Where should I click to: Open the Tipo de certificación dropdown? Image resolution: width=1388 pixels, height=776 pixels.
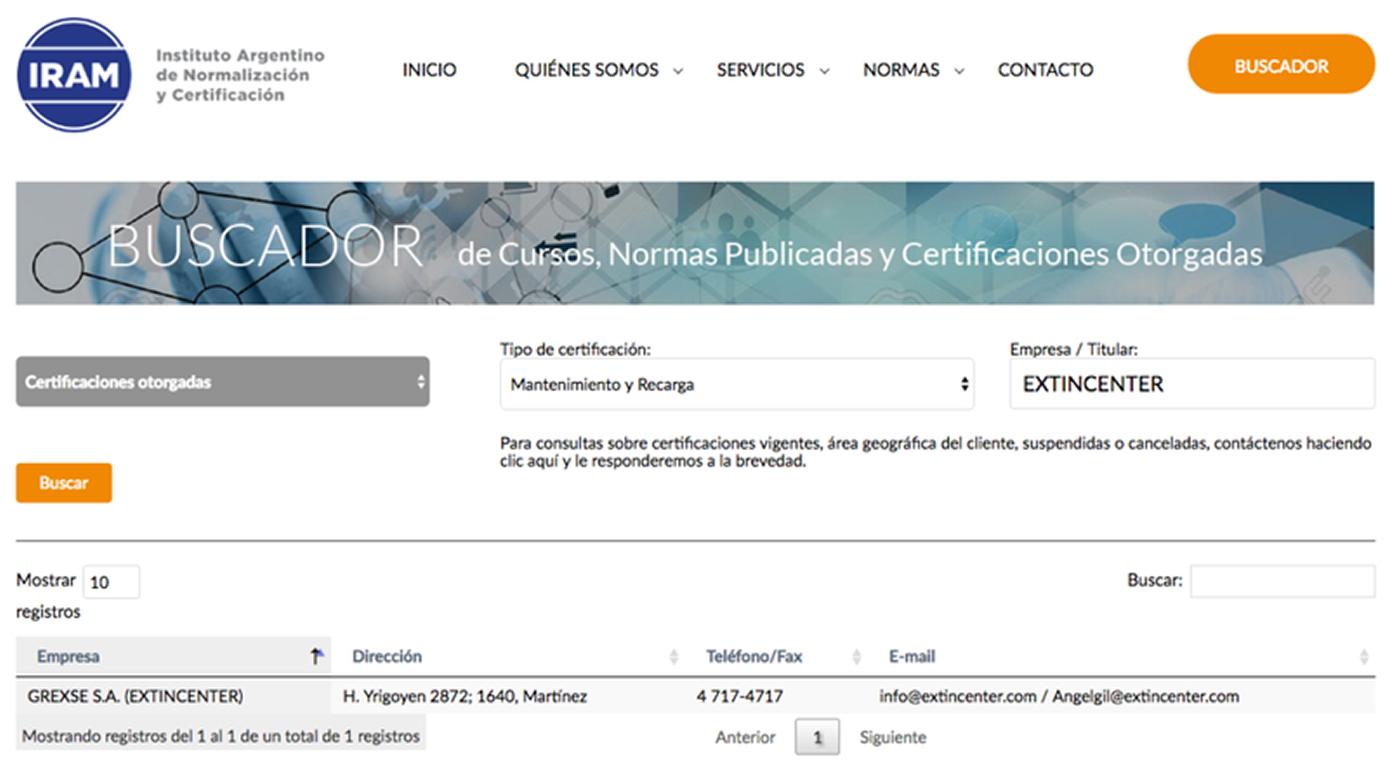click(736, 384)
